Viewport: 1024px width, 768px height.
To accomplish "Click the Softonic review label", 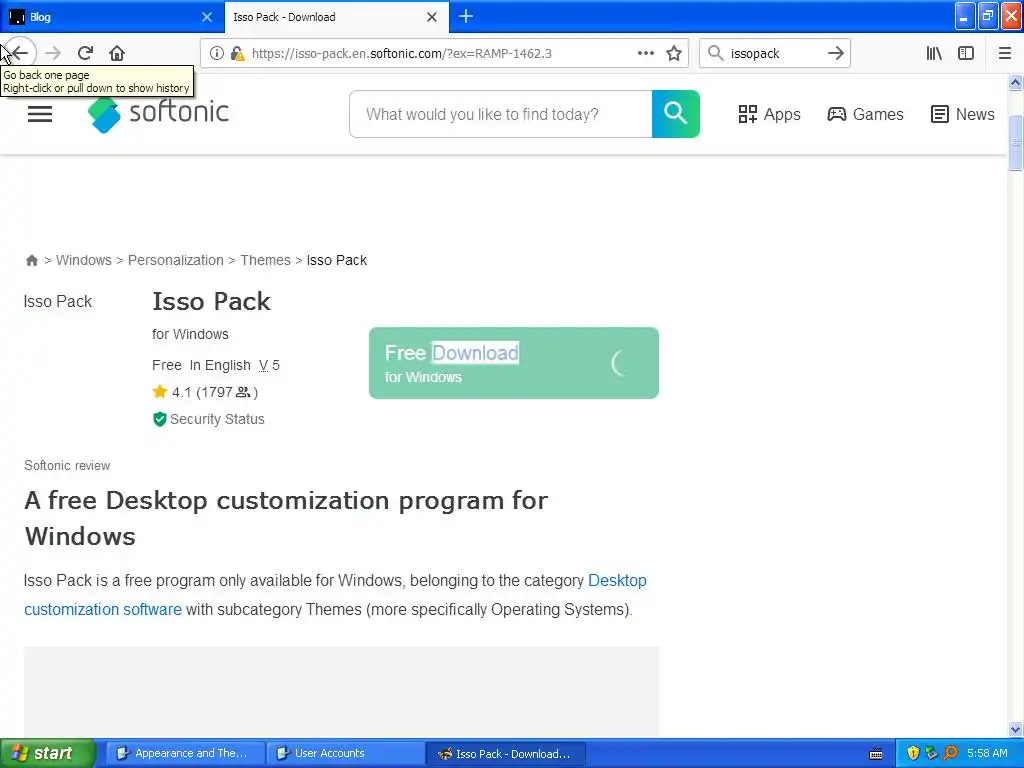I will point(67,466).
